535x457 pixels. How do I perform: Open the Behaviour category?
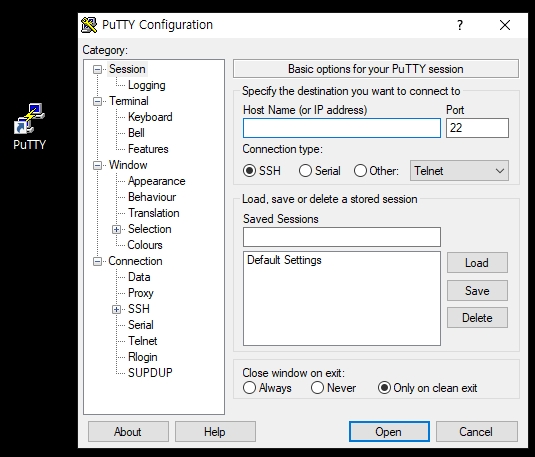pyautogui.click(x=152, y=197)
